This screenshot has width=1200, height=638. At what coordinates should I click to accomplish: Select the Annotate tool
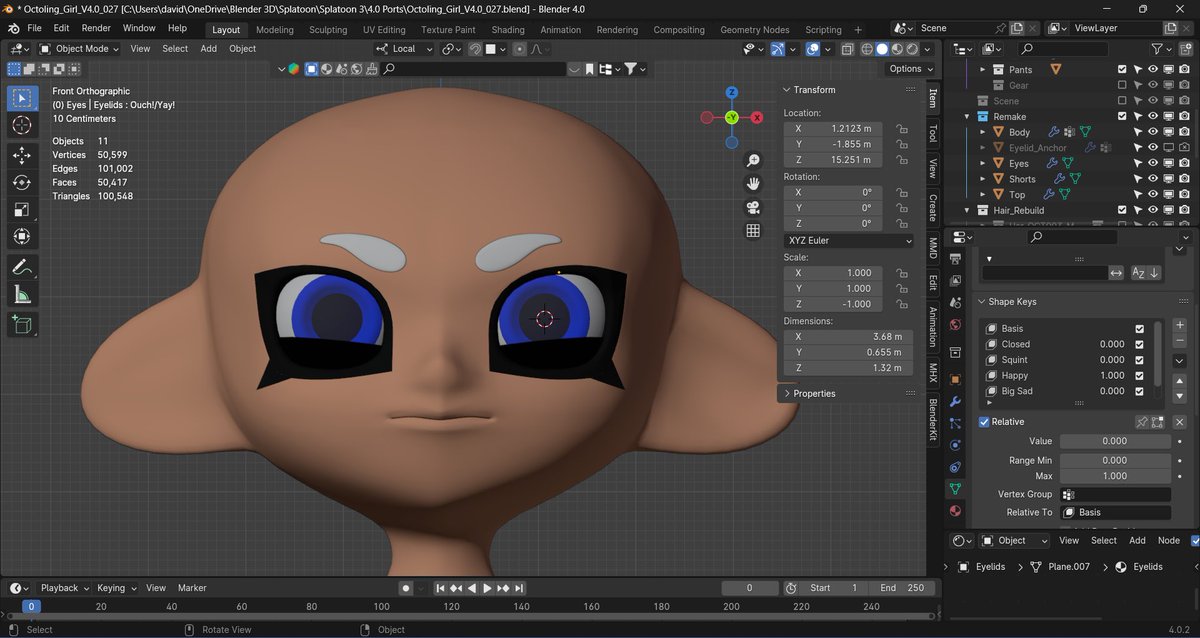click(x=22, y=267)
